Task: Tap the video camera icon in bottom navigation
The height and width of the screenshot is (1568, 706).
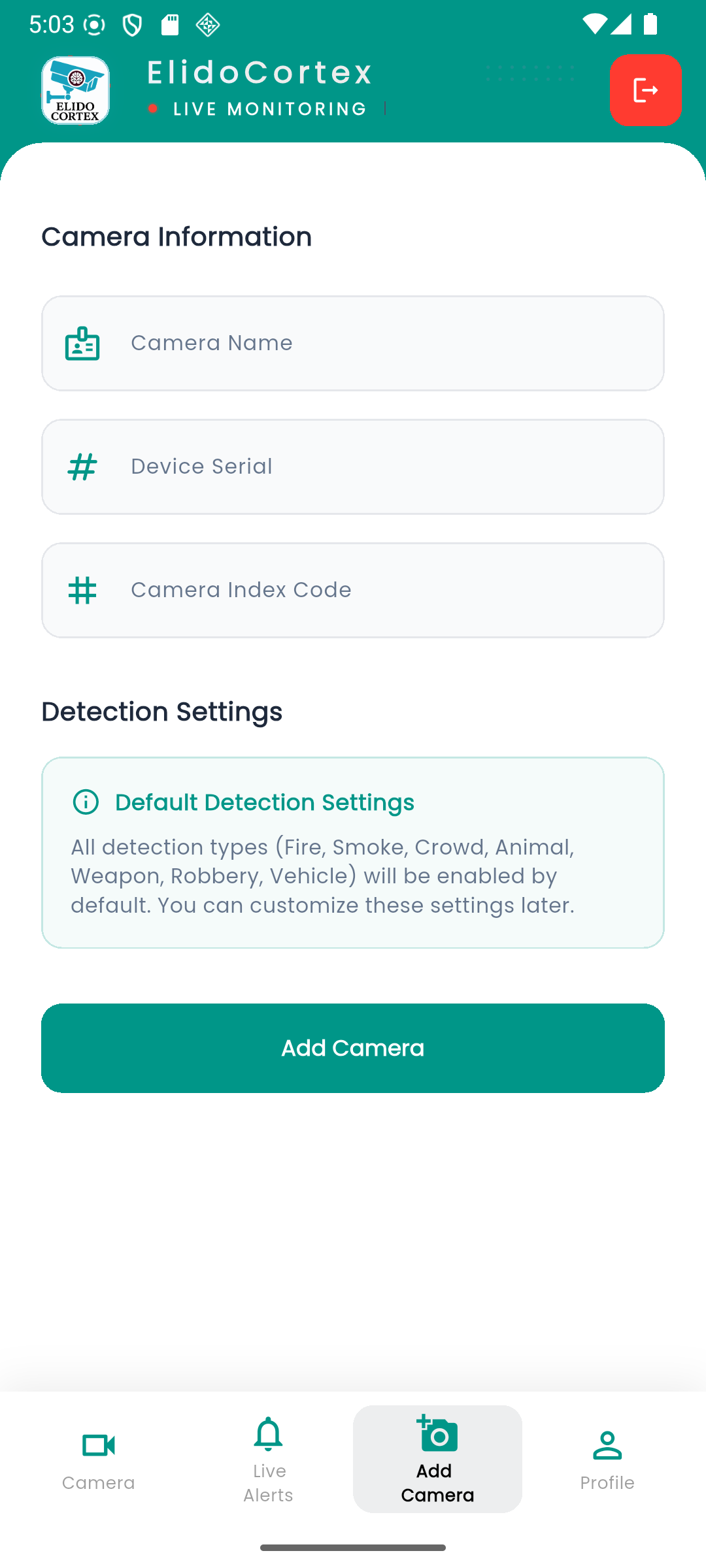Action: 99,1445
